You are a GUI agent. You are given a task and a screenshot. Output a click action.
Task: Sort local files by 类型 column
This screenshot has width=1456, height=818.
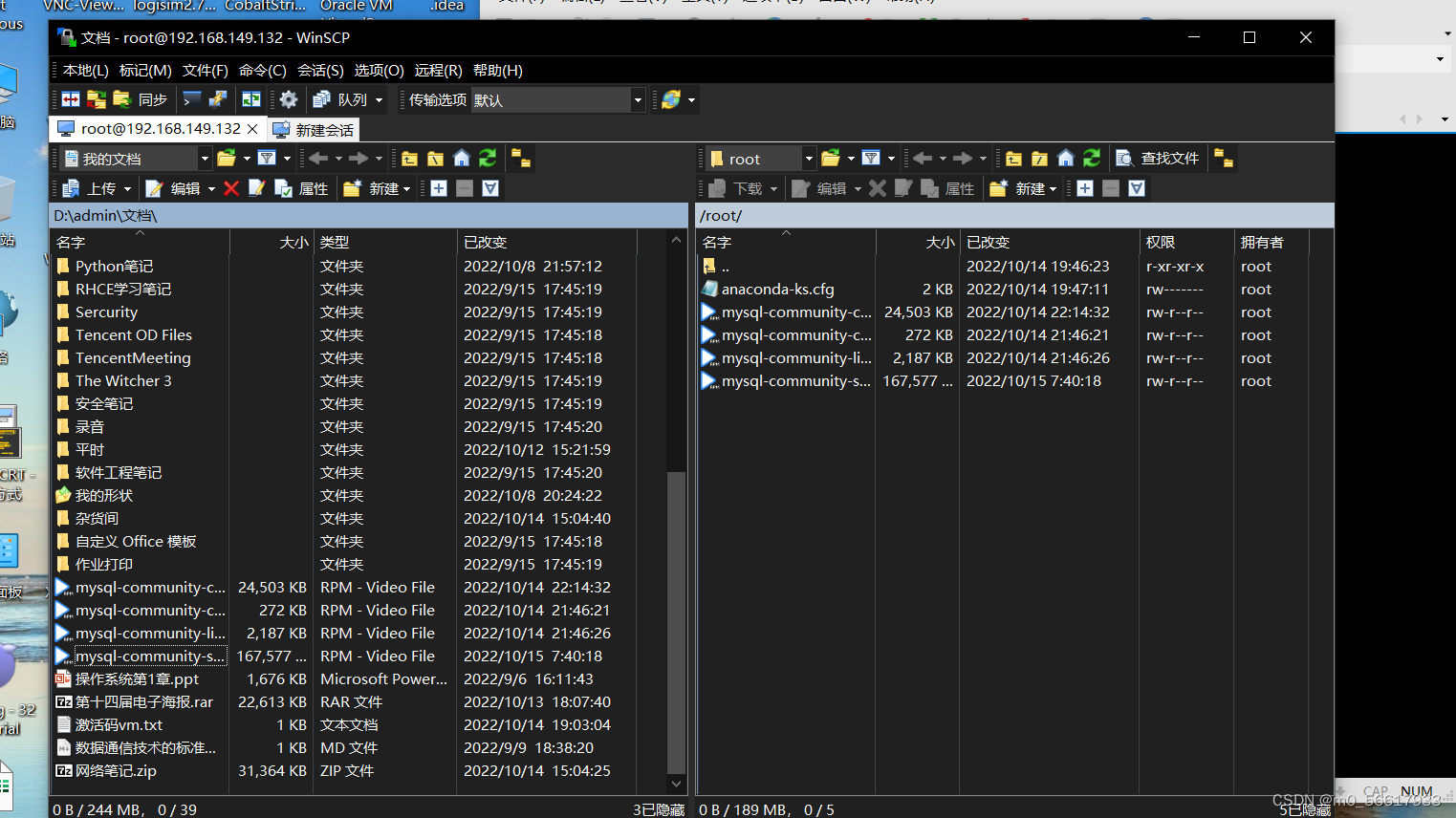click(x=384, y=242)
